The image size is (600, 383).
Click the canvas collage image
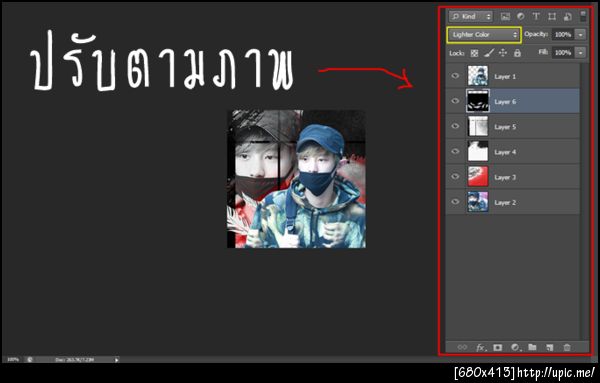(297, 179)
